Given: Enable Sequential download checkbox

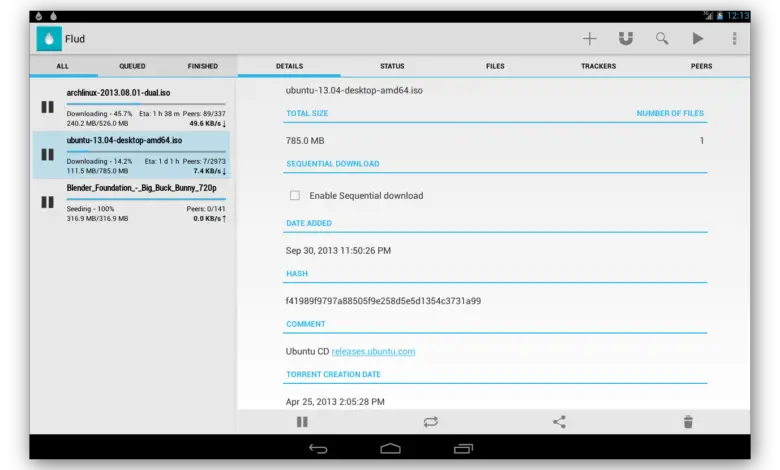Looking at the screenshot, I should tap(295, 195).
